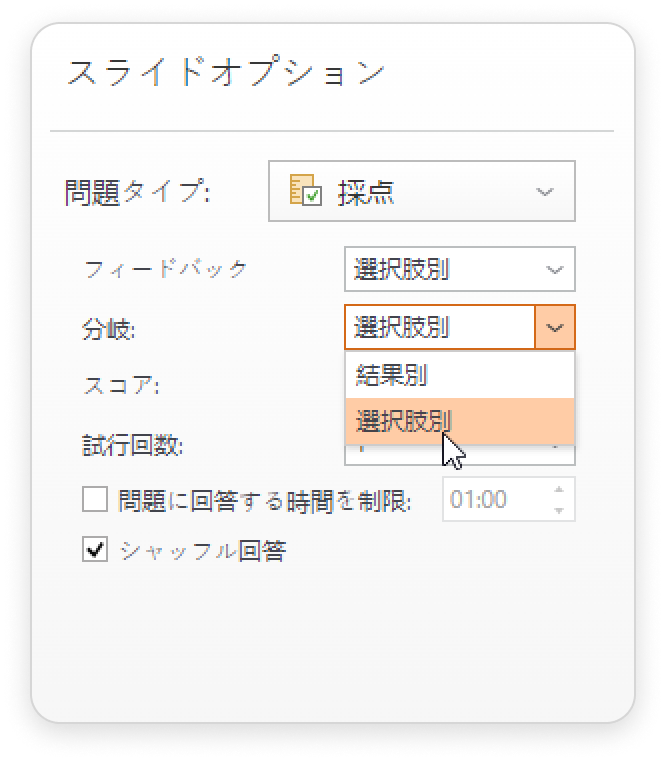This screenshot has height=762, width=666.
Task: Decrease time limit with the down arrow
Action: [559, 510]
